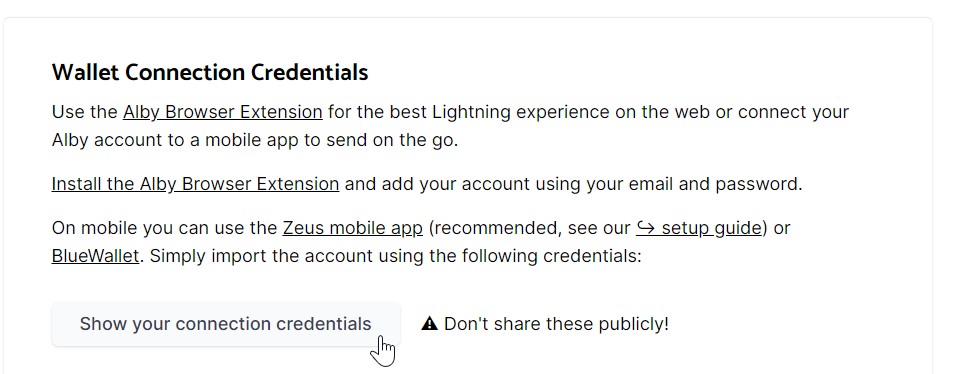Click the phrase On mobile you can use the
The height and width of the screenshot is (374, 957).
coord(165,228)
